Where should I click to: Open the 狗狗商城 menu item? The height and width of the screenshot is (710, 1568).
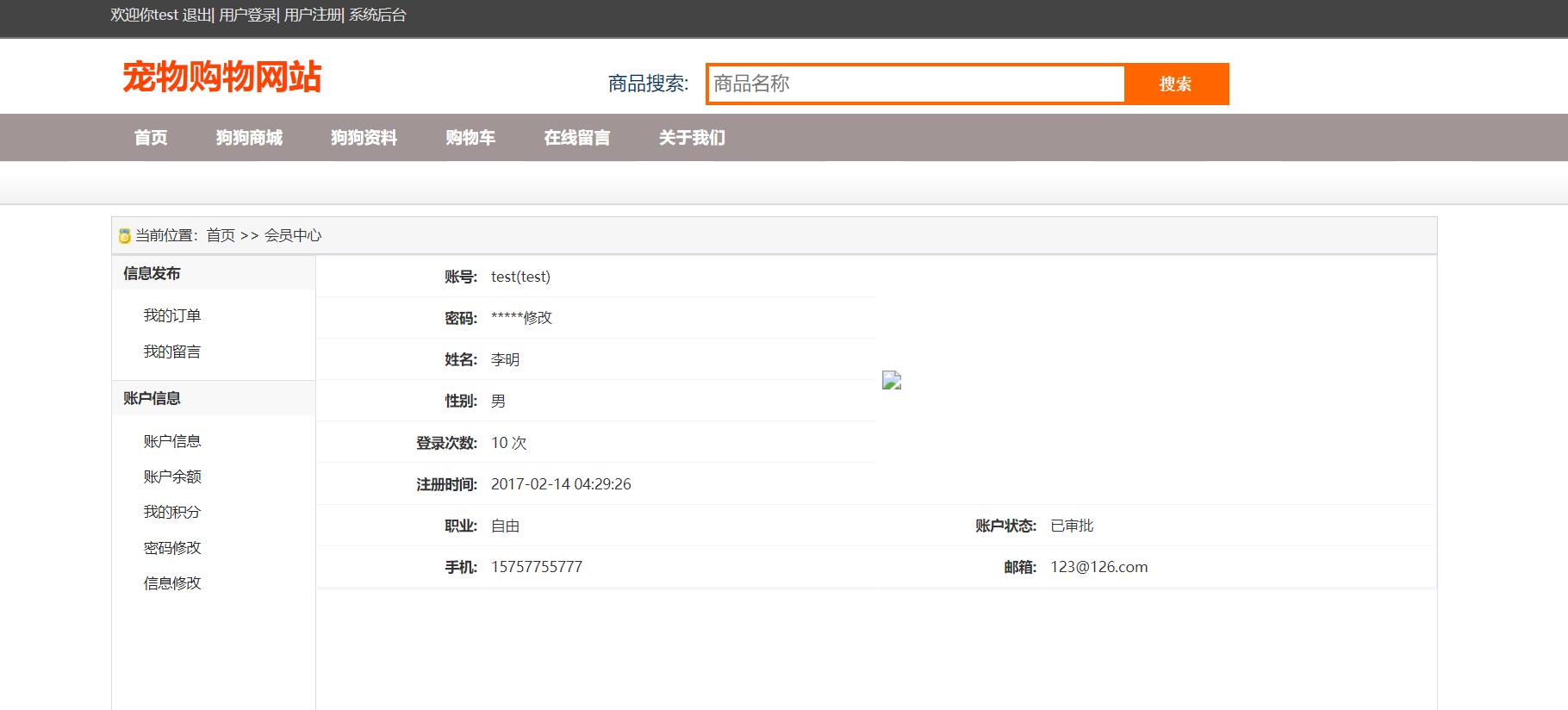point(249,138)
